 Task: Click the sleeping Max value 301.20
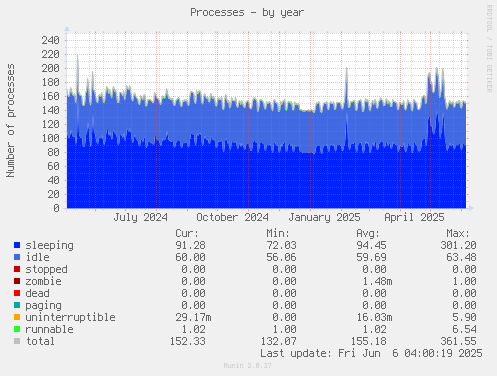[458, 245]
